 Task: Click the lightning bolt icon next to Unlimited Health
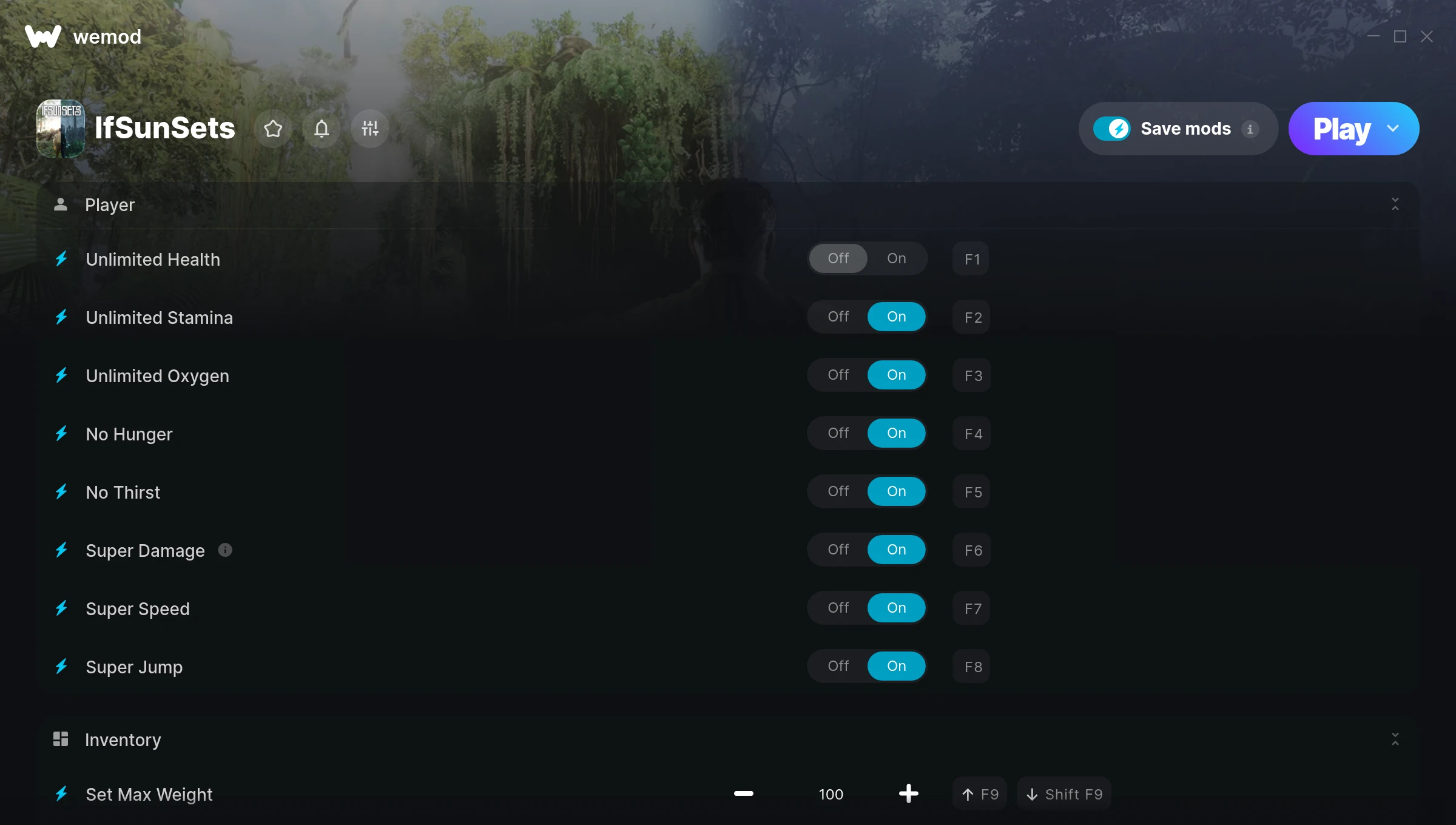pos(63,258)
